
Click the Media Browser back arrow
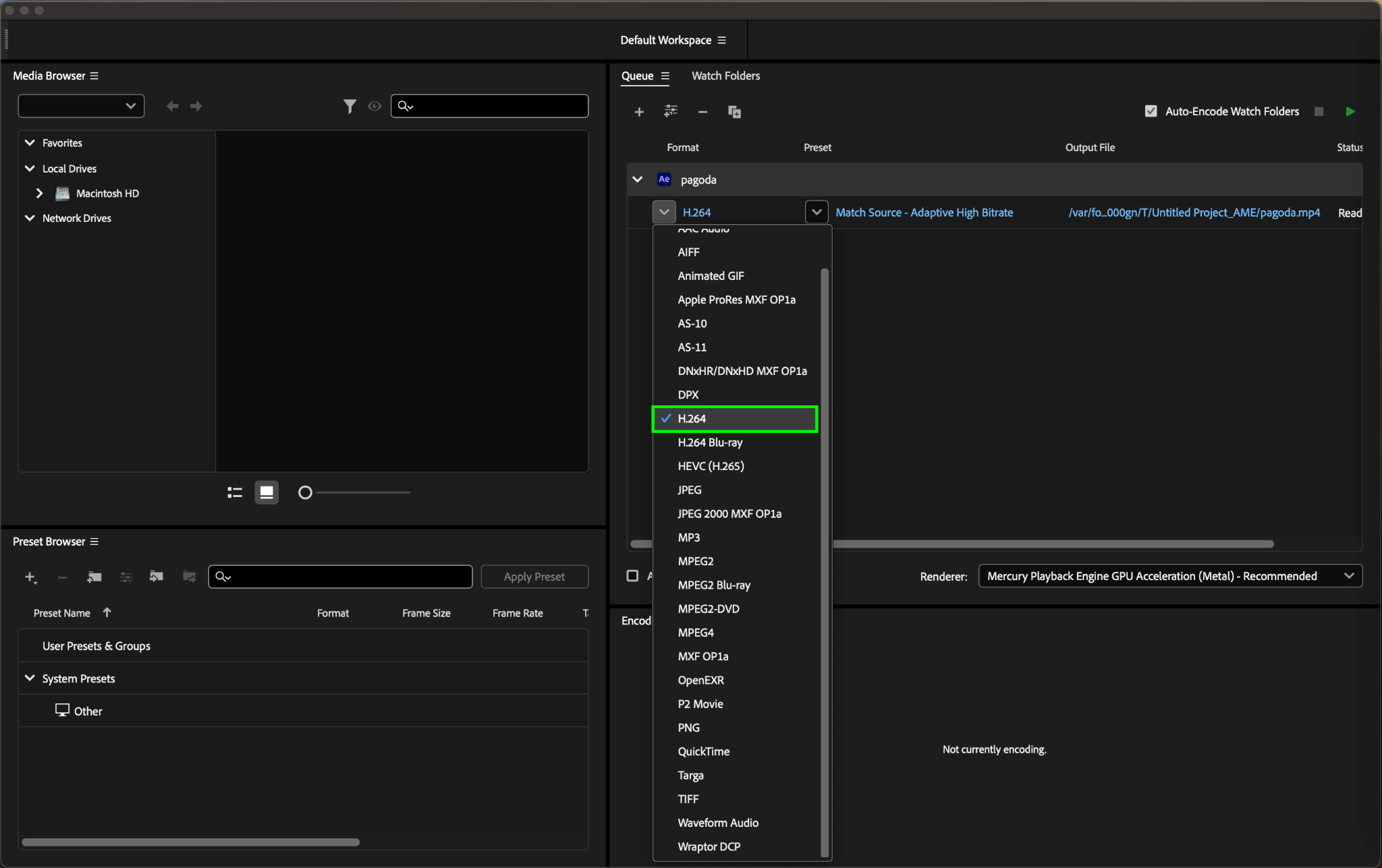[x=173, y=106]
